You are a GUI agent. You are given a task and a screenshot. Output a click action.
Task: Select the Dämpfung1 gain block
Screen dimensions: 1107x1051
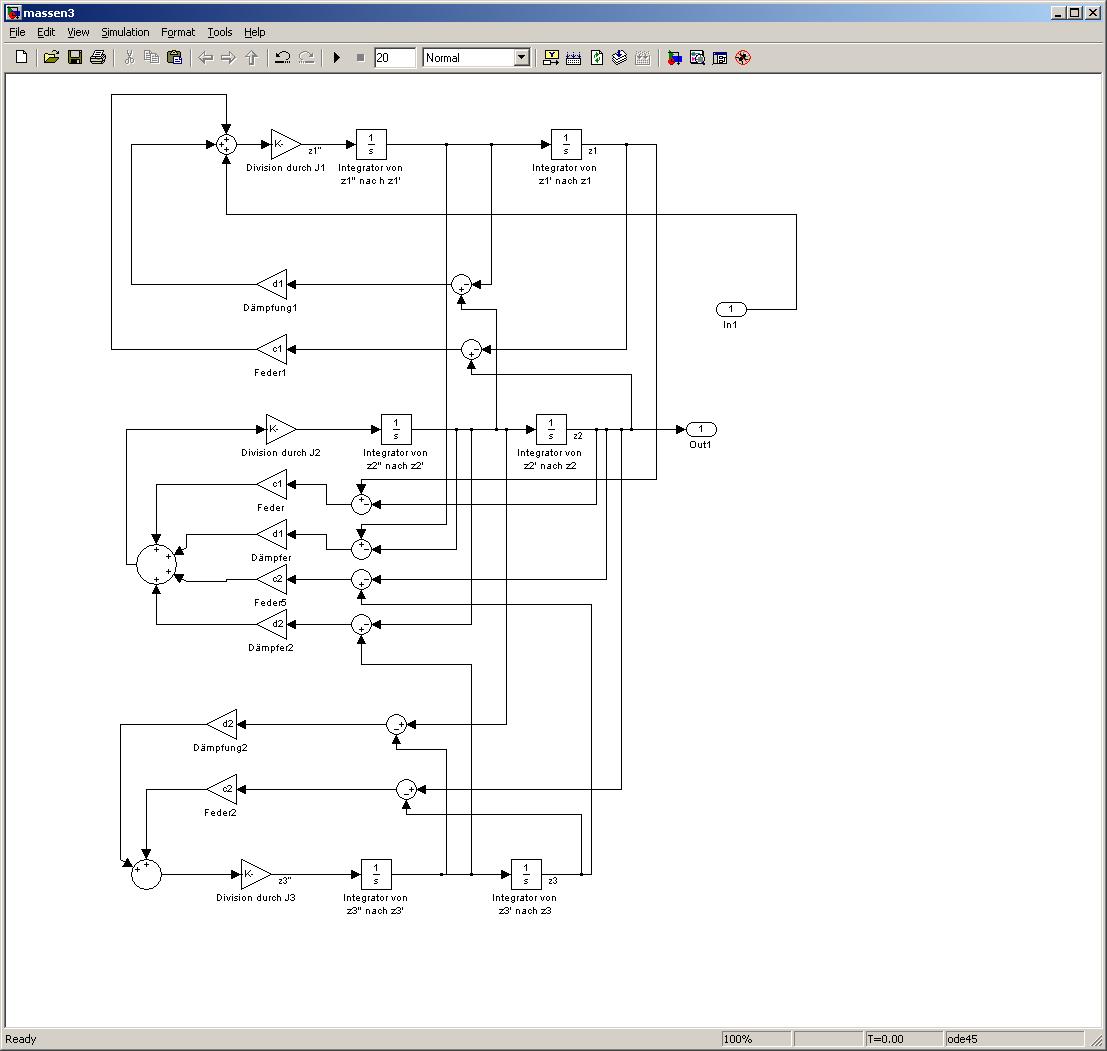tap(273, 284)
